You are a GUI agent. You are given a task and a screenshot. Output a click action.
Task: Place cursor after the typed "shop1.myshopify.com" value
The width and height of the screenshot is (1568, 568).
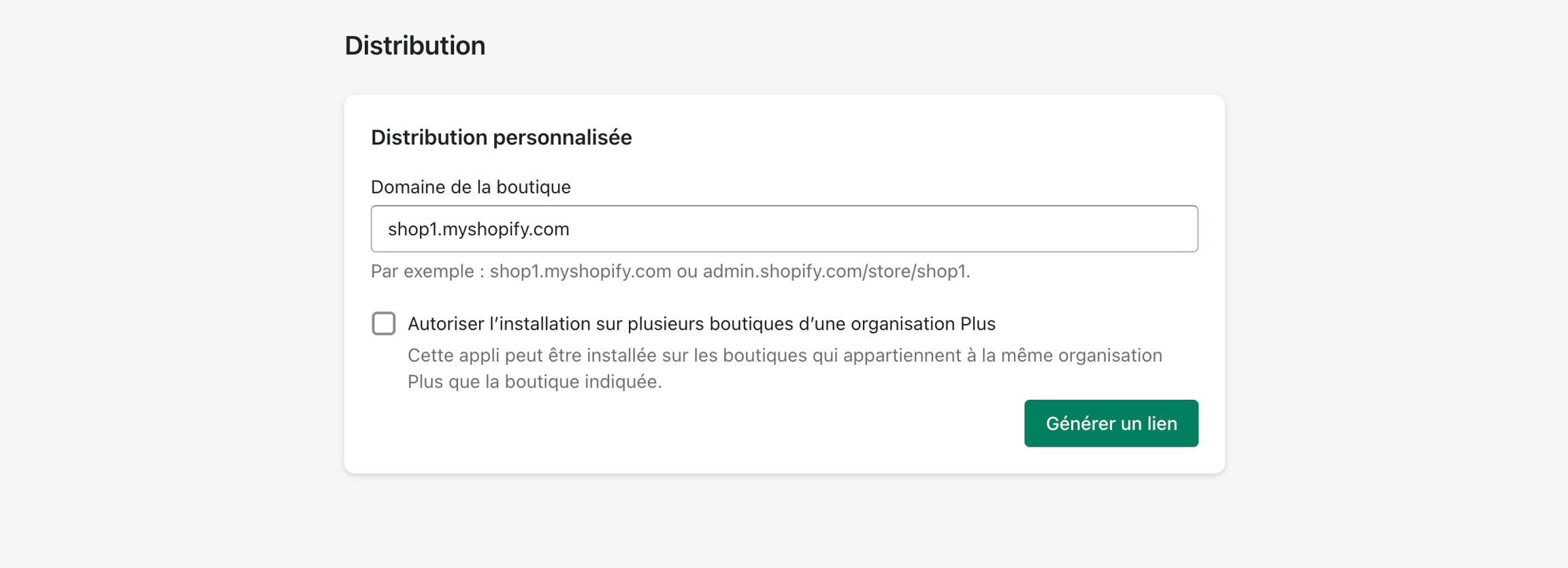[x=571, y=230]
